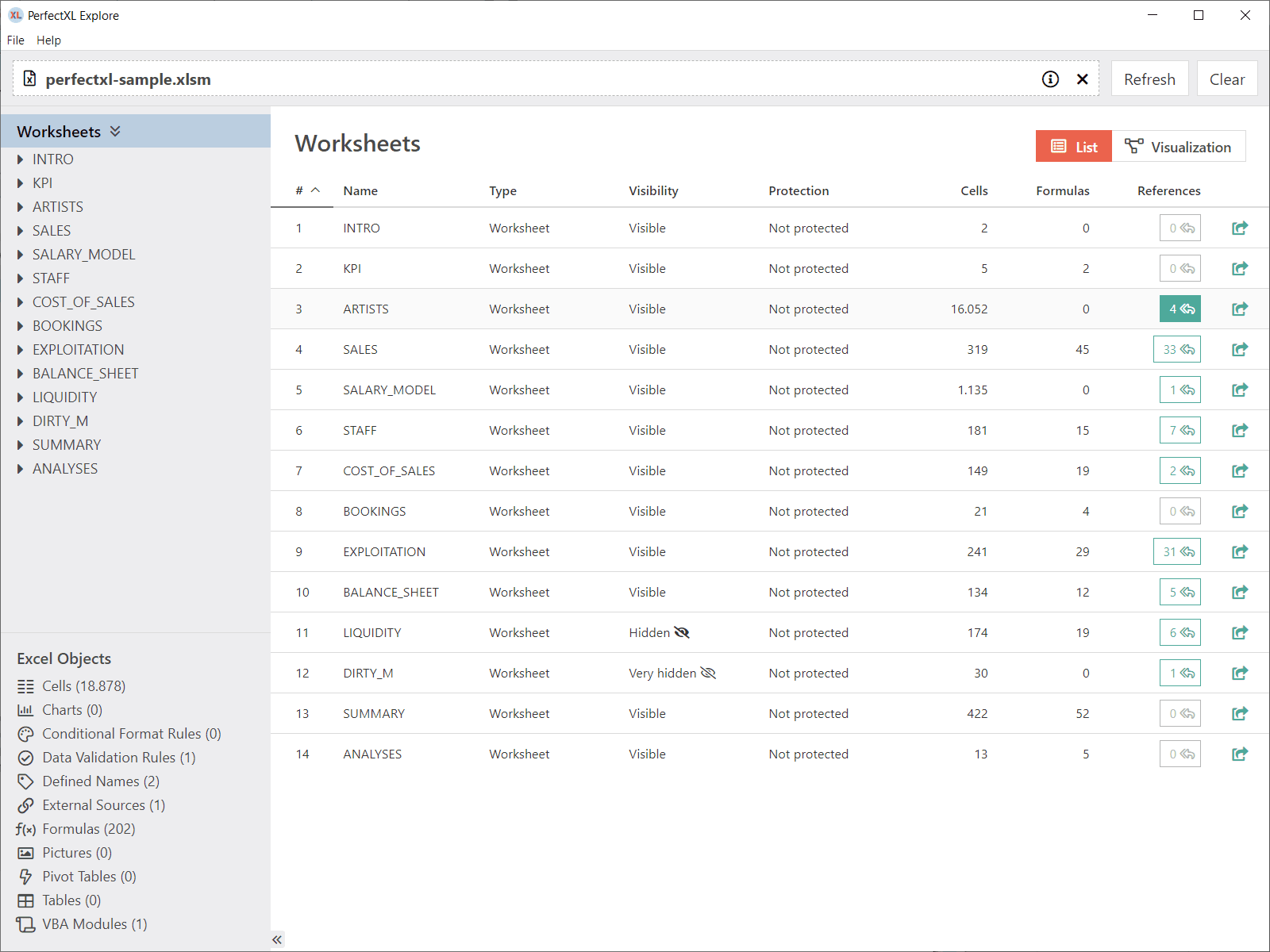Collapse the sidebar with double-chevron icon
This screenshot has width=1270, height=952.
pos(277,939)
